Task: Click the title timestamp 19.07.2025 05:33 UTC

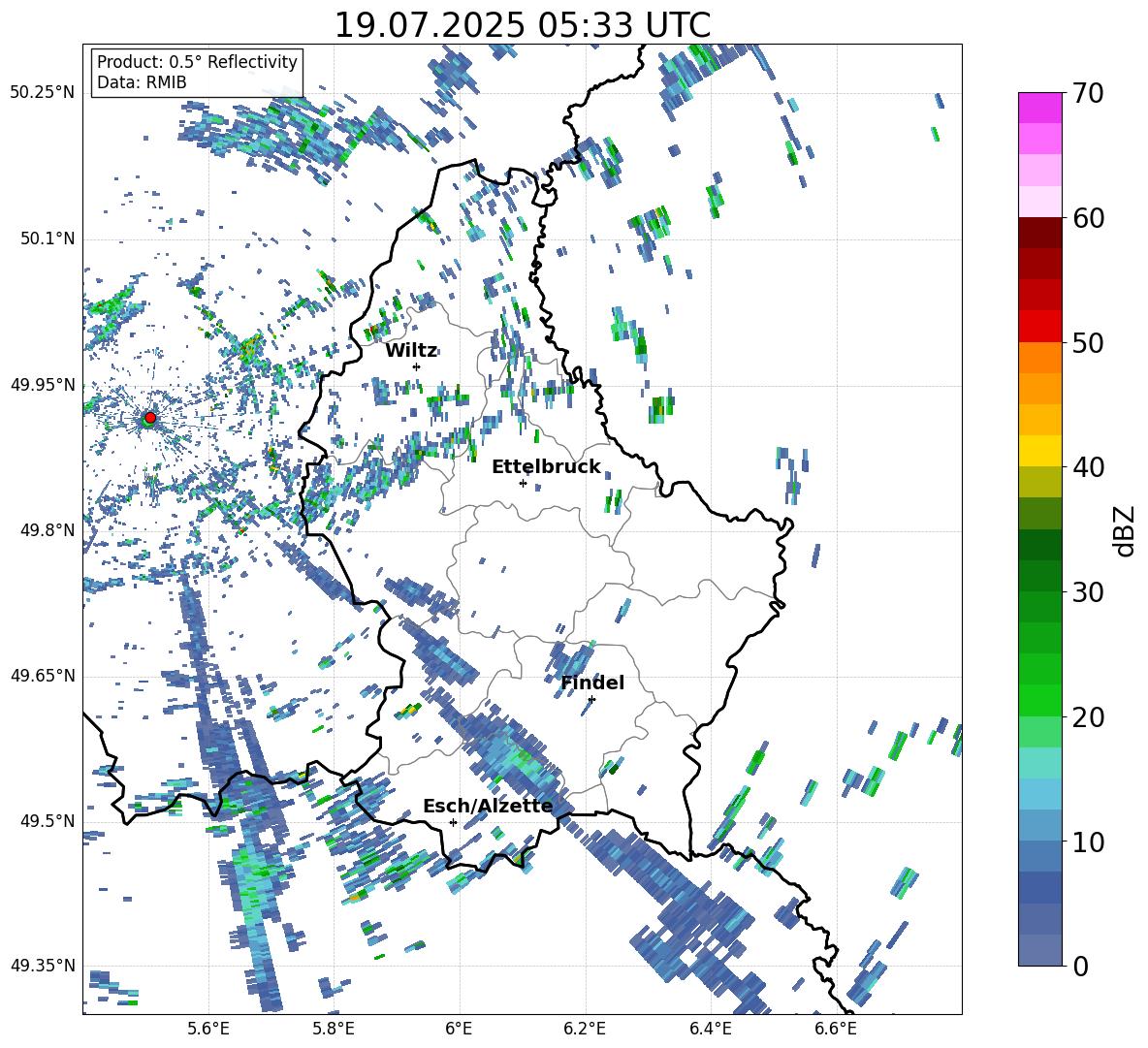Action: (523, 25)
